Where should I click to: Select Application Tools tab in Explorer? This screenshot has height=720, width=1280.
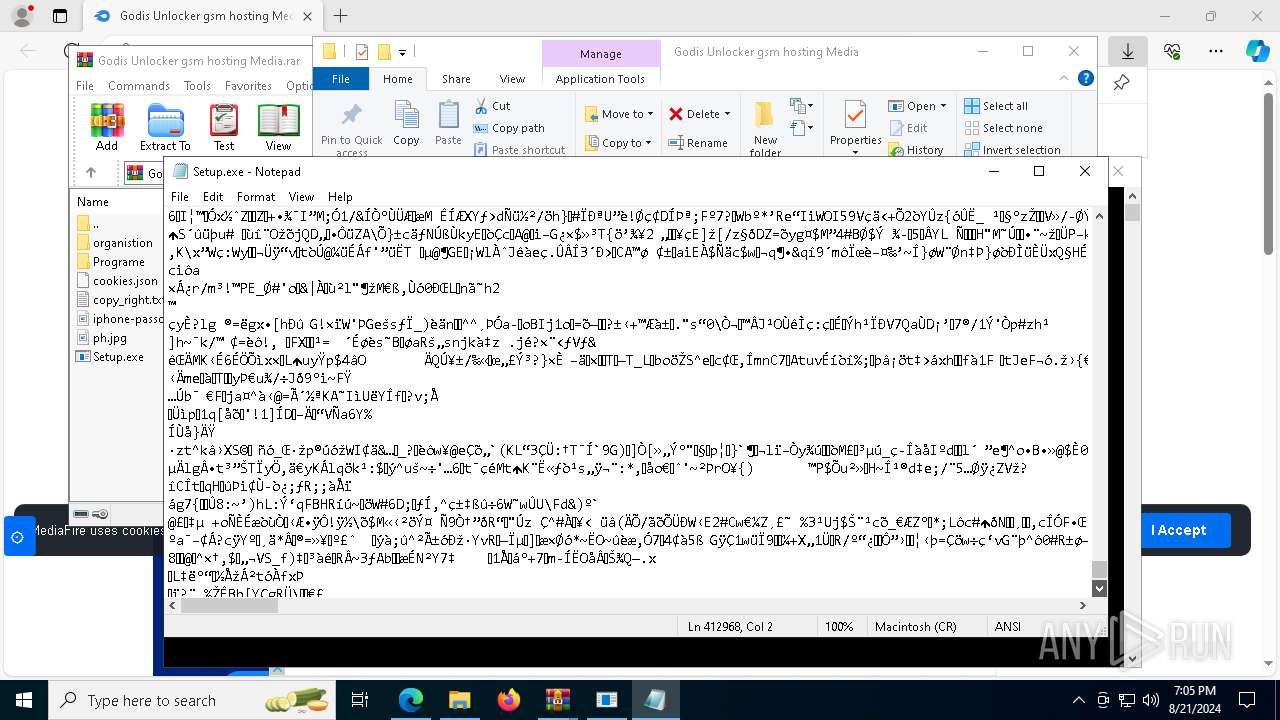pyautogui.click(x=601, y=79)
